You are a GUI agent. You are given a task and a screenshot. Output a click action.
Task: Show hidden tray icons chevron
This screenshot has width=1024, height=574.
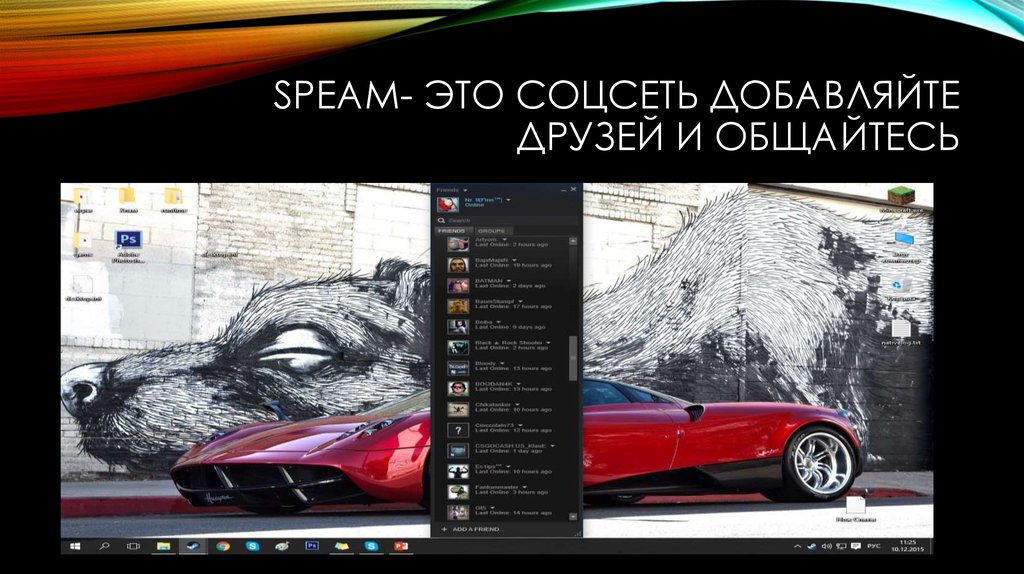point(797,546)
